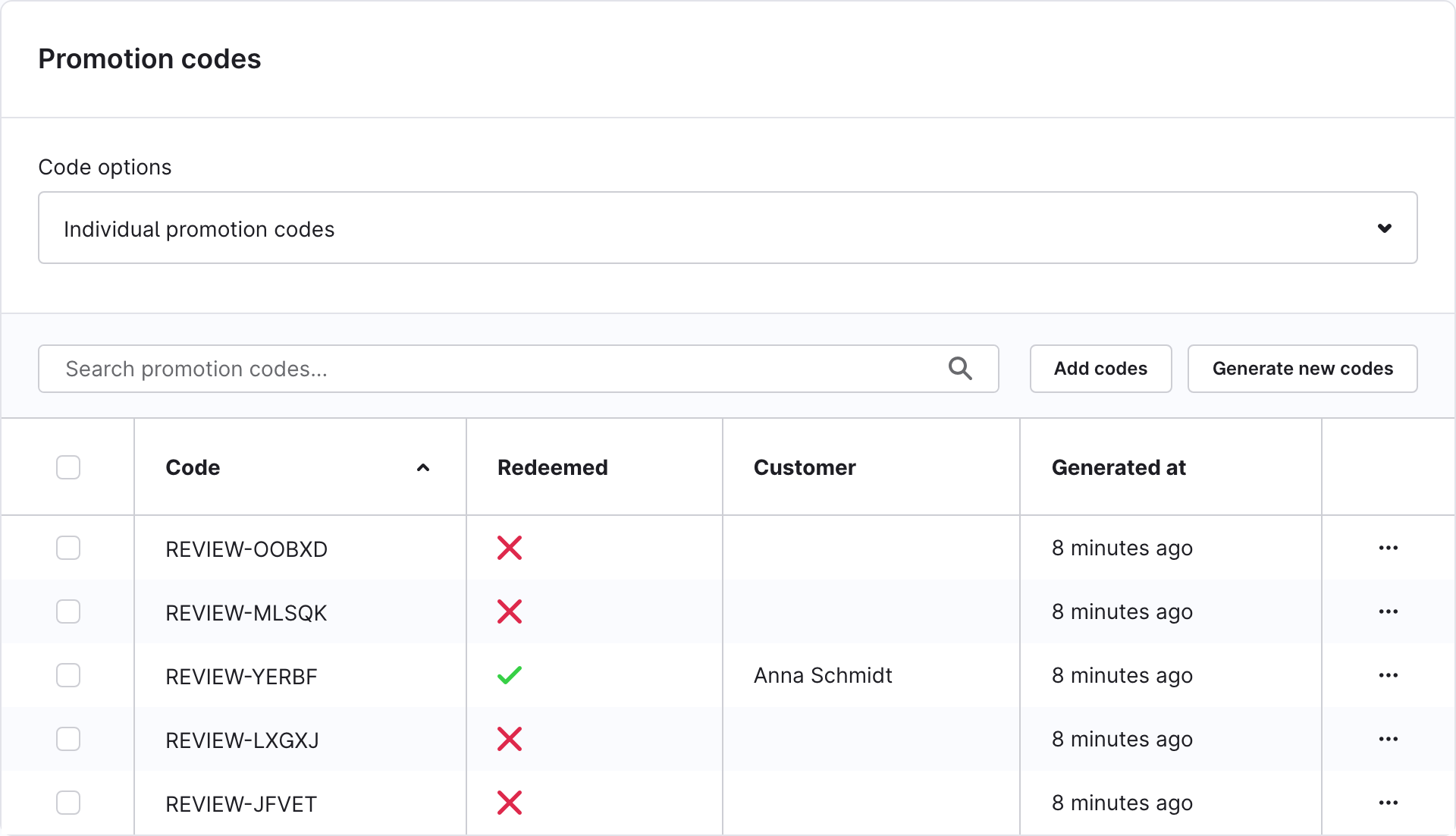Click '8 minutes ago' in REVIEW-YERBF row
Viewport: 1456px width, 836px height.
(x=1122, y=675)
